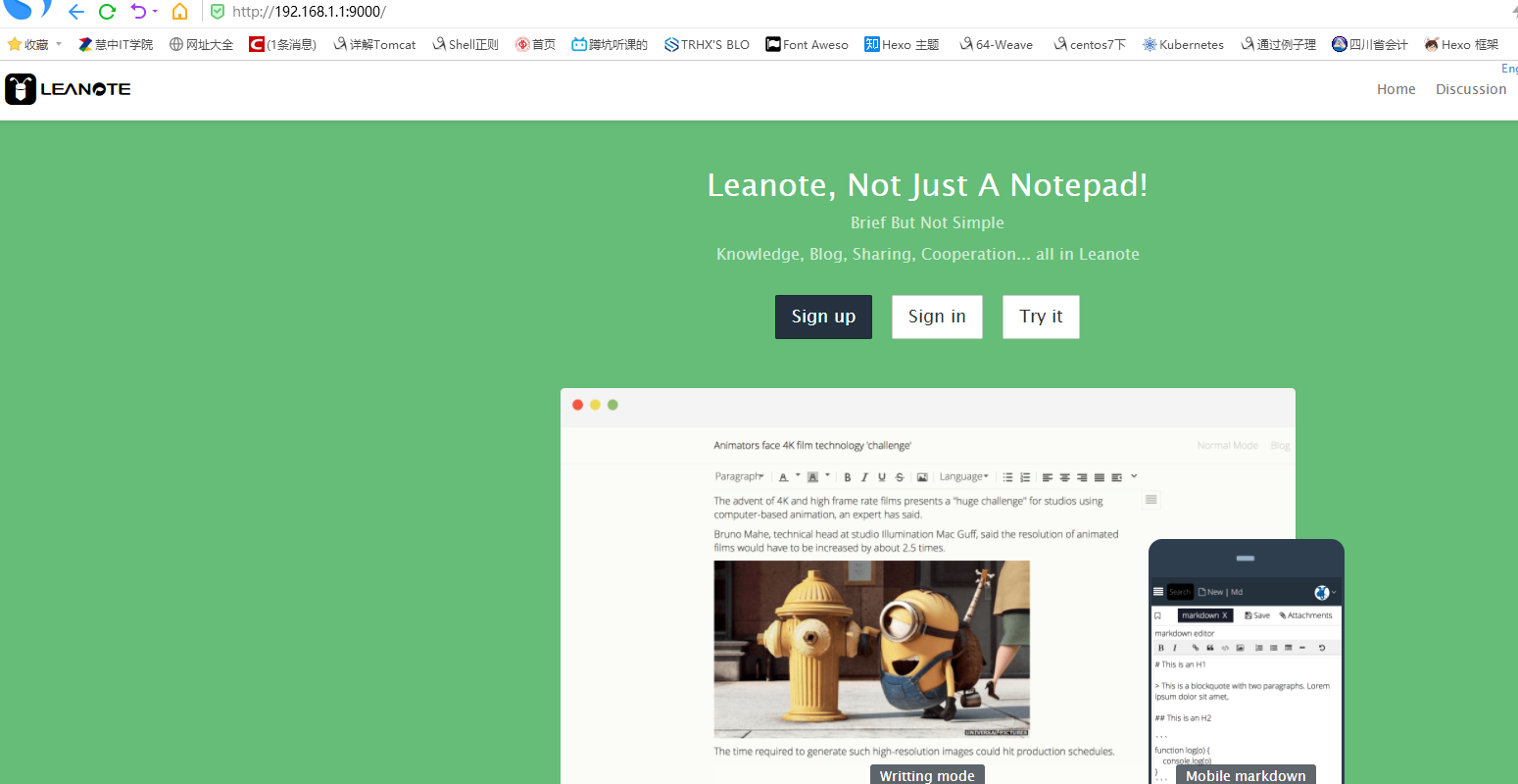Open Discussion in the Leanote navbar
Viewport: 1518px width, 784px height.
coord(1471,89)
